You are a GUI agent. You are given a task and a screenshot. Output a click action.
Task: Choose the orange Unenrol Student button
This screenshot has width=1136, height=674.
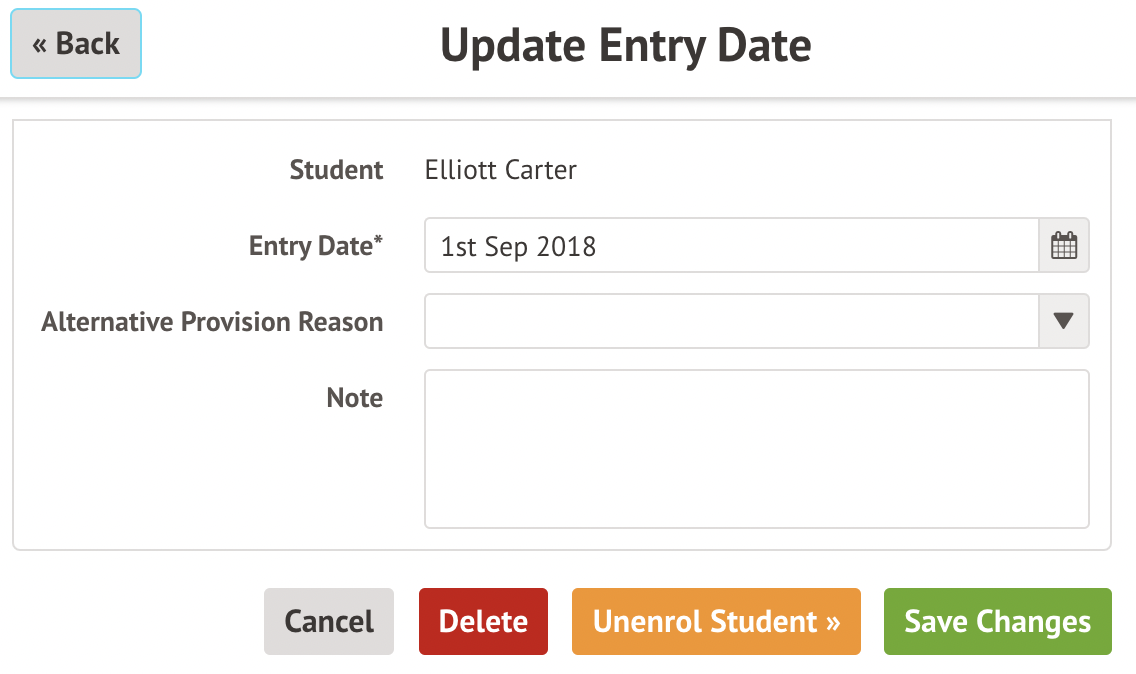coord(716,621)
